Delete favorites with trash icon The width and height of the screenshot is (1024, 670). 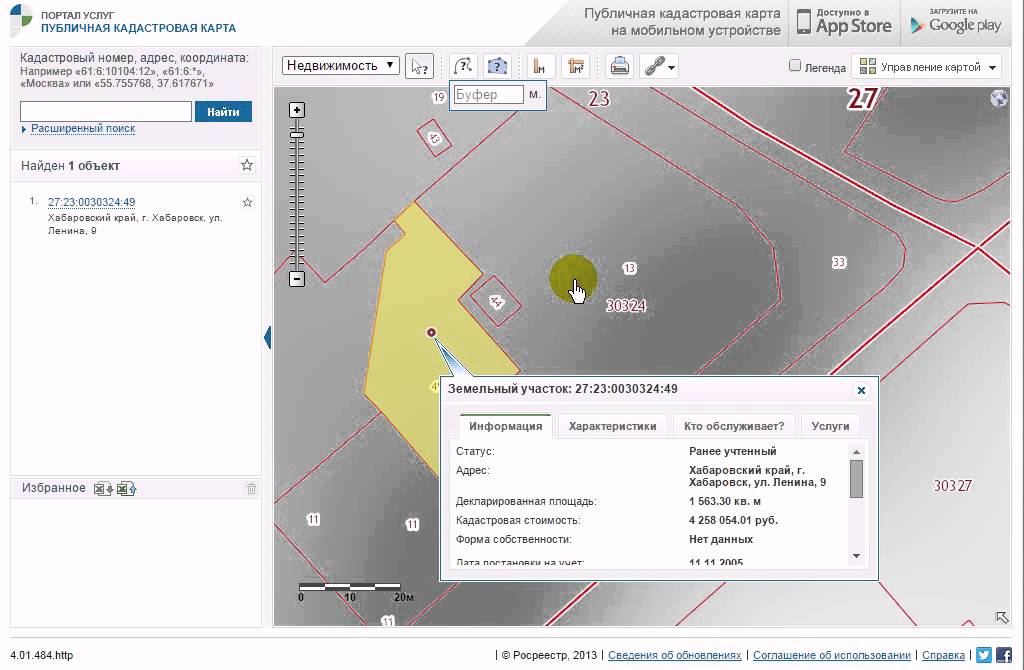click(x=251, y=488)
